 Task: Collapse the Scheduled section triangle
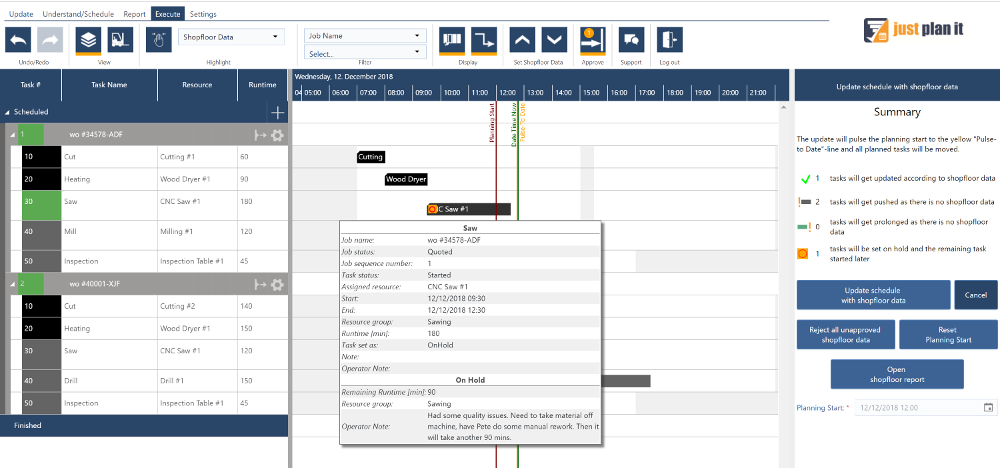tap(7, 112)
